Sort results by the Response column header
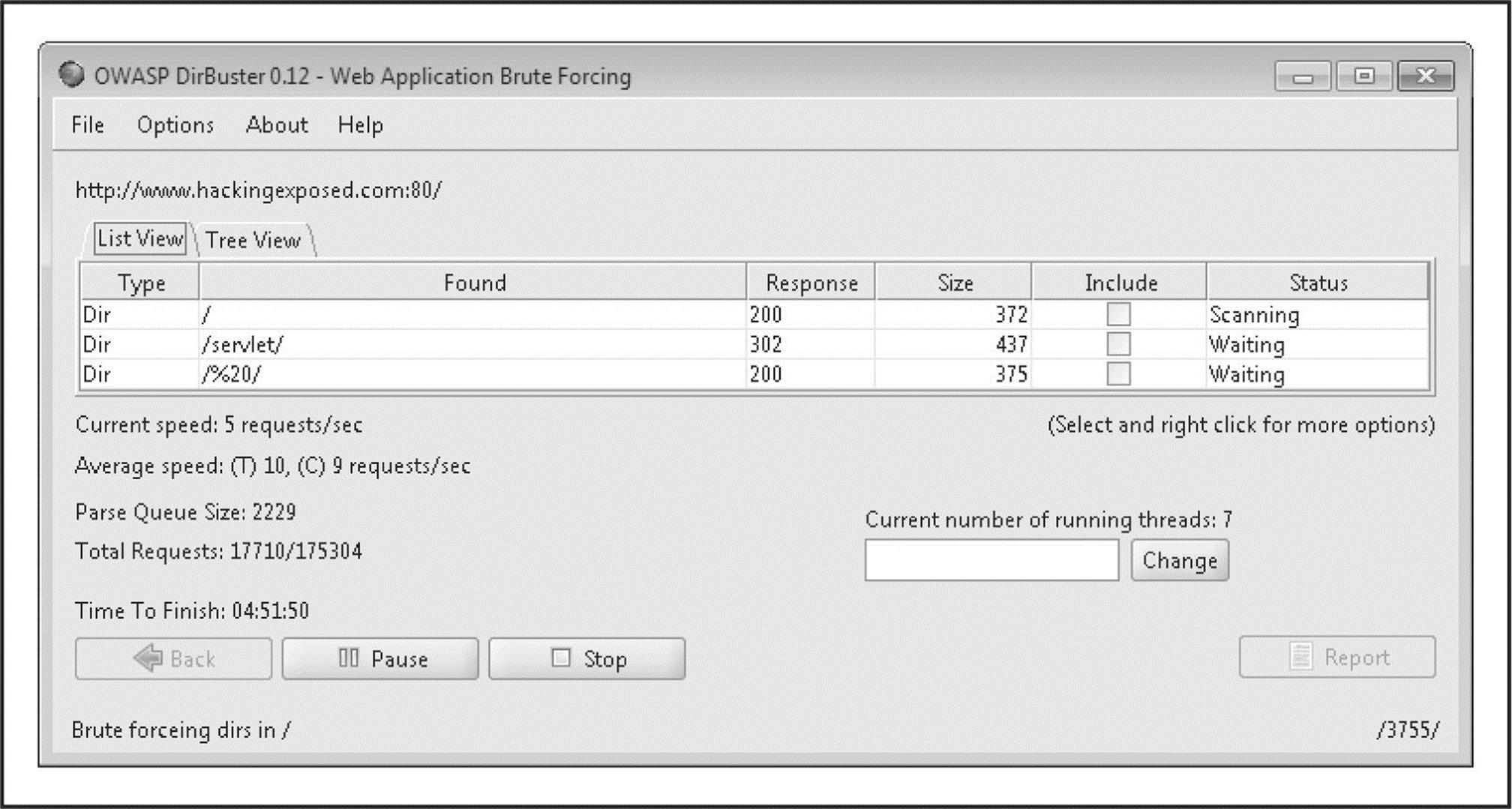The width and height of the screenshot is (1512, 809). tap(811, 283)
